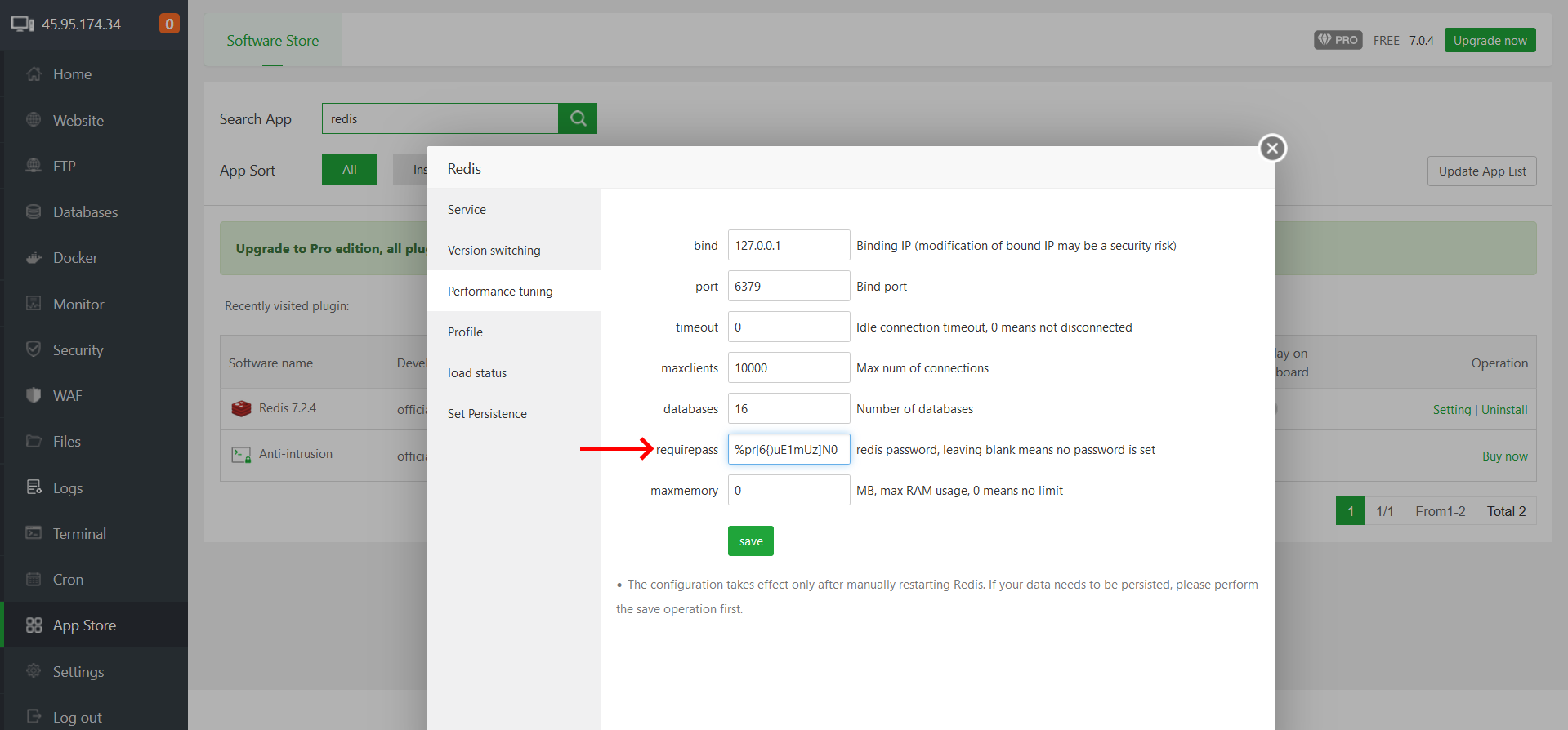The image size is (1568, 730).
Task: Click the maxclients input field
Action: [x=788, y=367]
